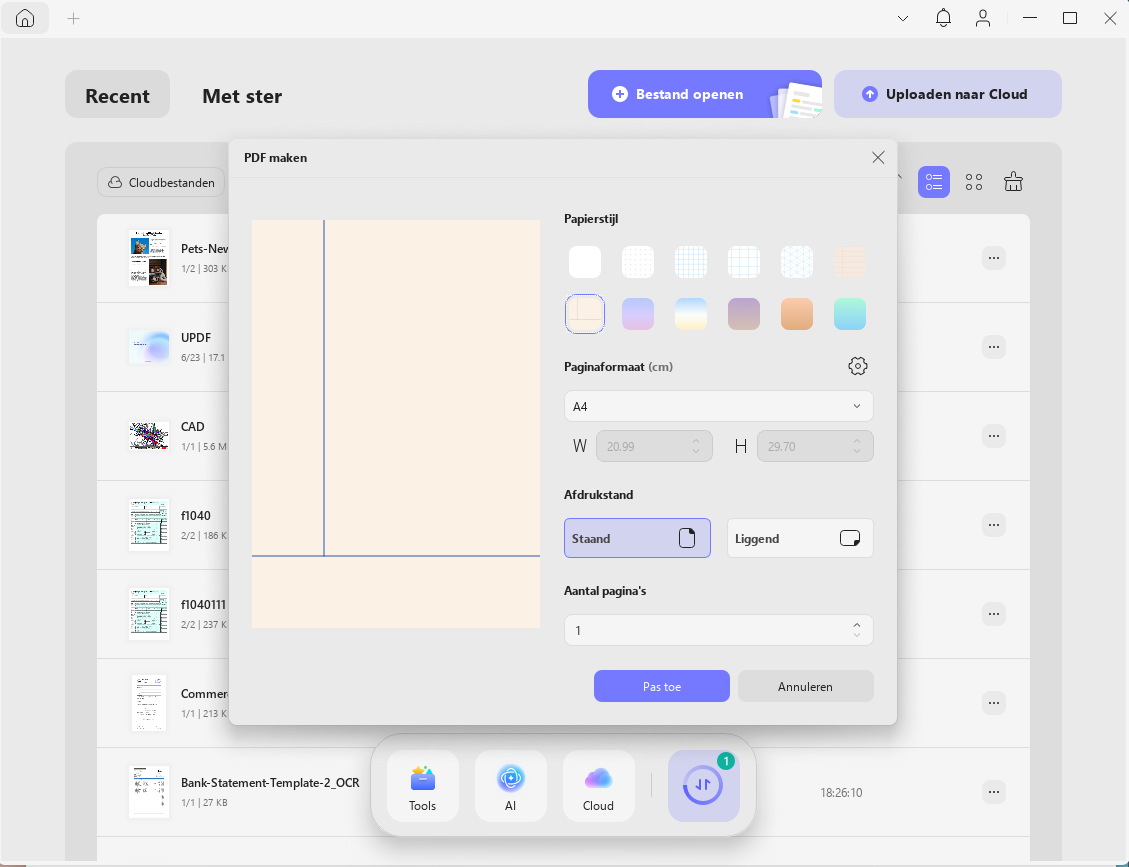
Task: Expand the A4 page format dropdown
Action: coord(719,406)
